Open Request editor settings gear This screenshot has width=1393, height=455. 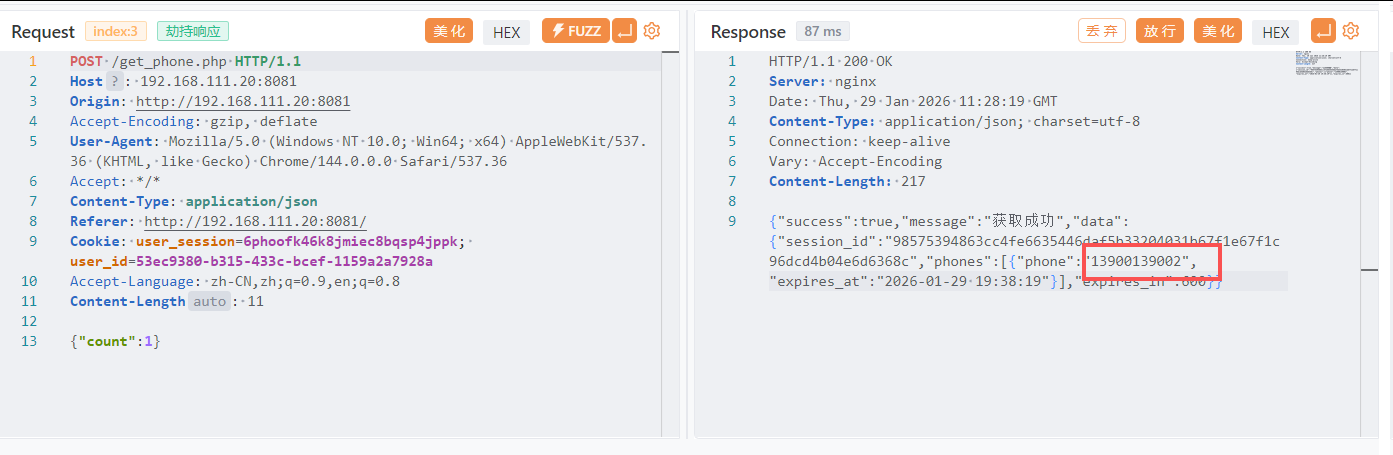(x=652, y=31)
